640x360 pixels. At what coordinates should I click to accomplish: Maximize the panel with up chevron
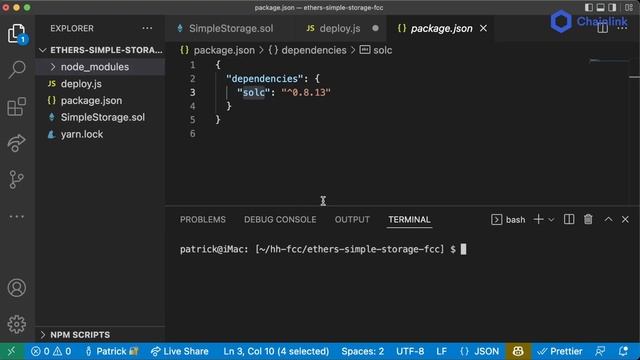(609, 219)
